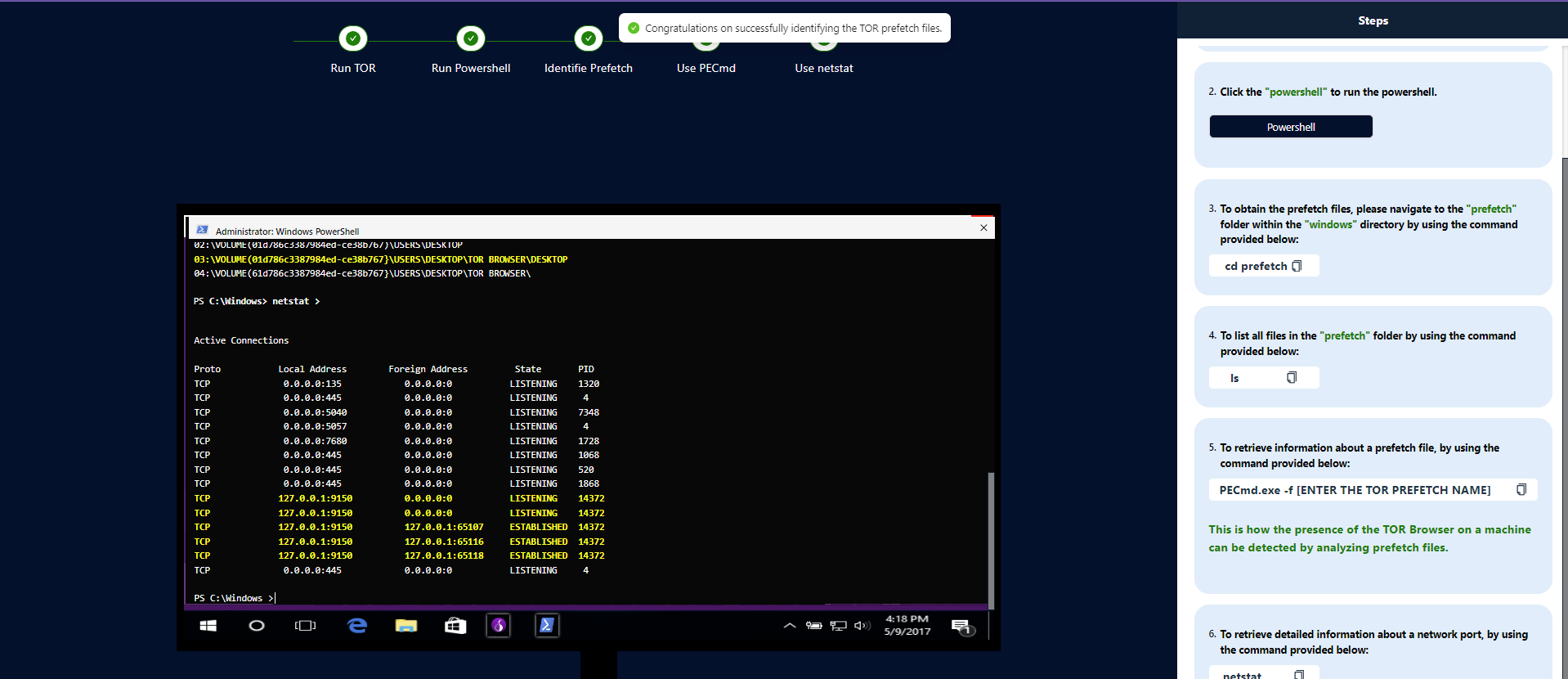1568x679 pixels.
Task: Open the PowerShell icon in taskbar
Action: 547,626
